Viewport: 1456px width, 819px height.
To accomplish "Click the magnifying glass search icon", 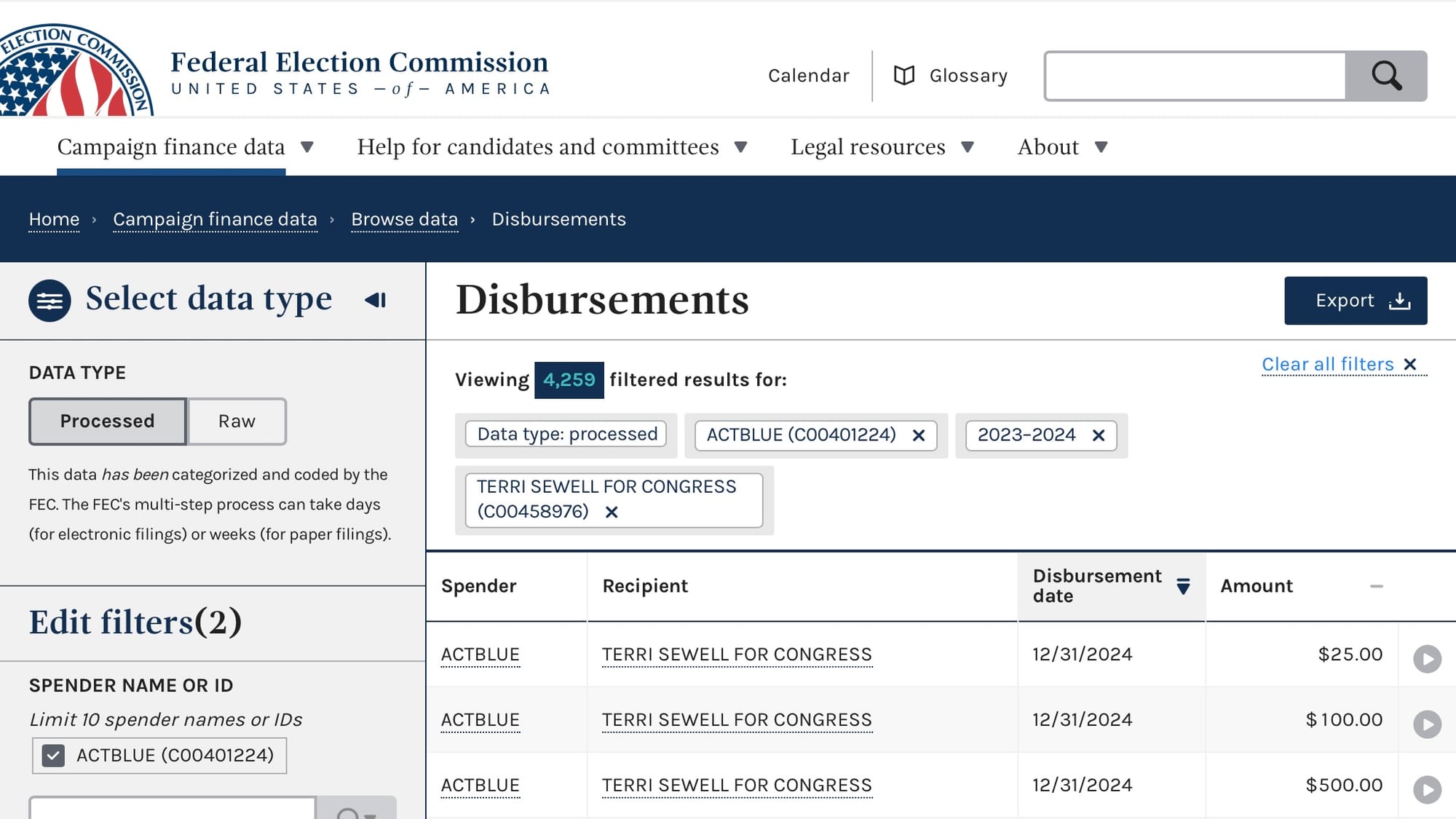I will pos(1385,76).
